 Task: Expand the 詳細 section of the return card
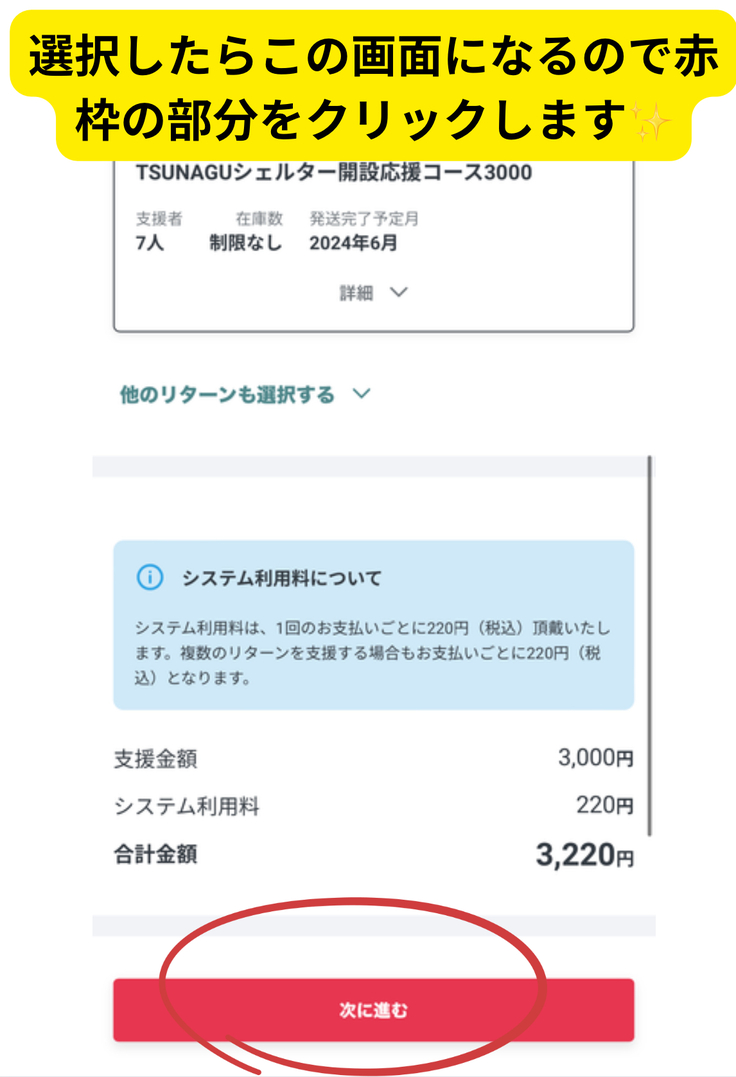[x=356, y=293]
